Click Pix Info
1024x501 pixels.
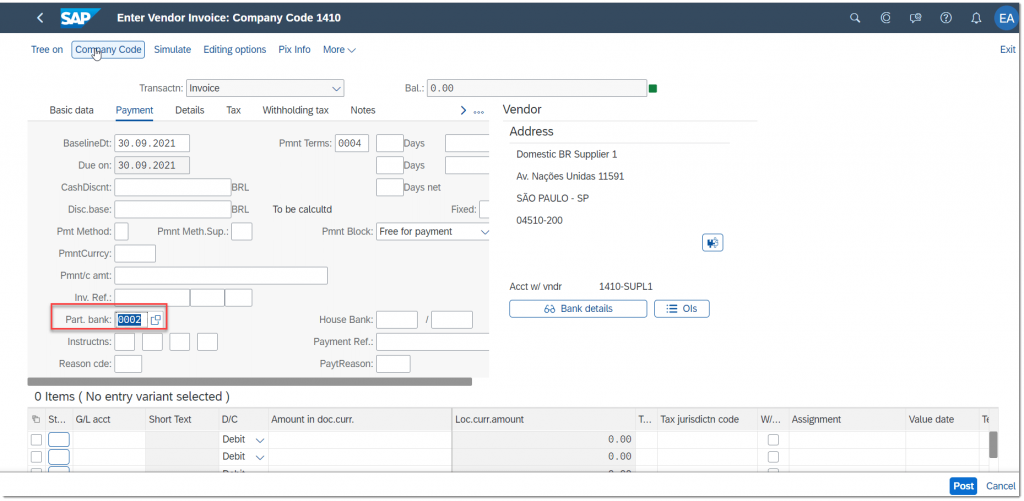[295, 50]
